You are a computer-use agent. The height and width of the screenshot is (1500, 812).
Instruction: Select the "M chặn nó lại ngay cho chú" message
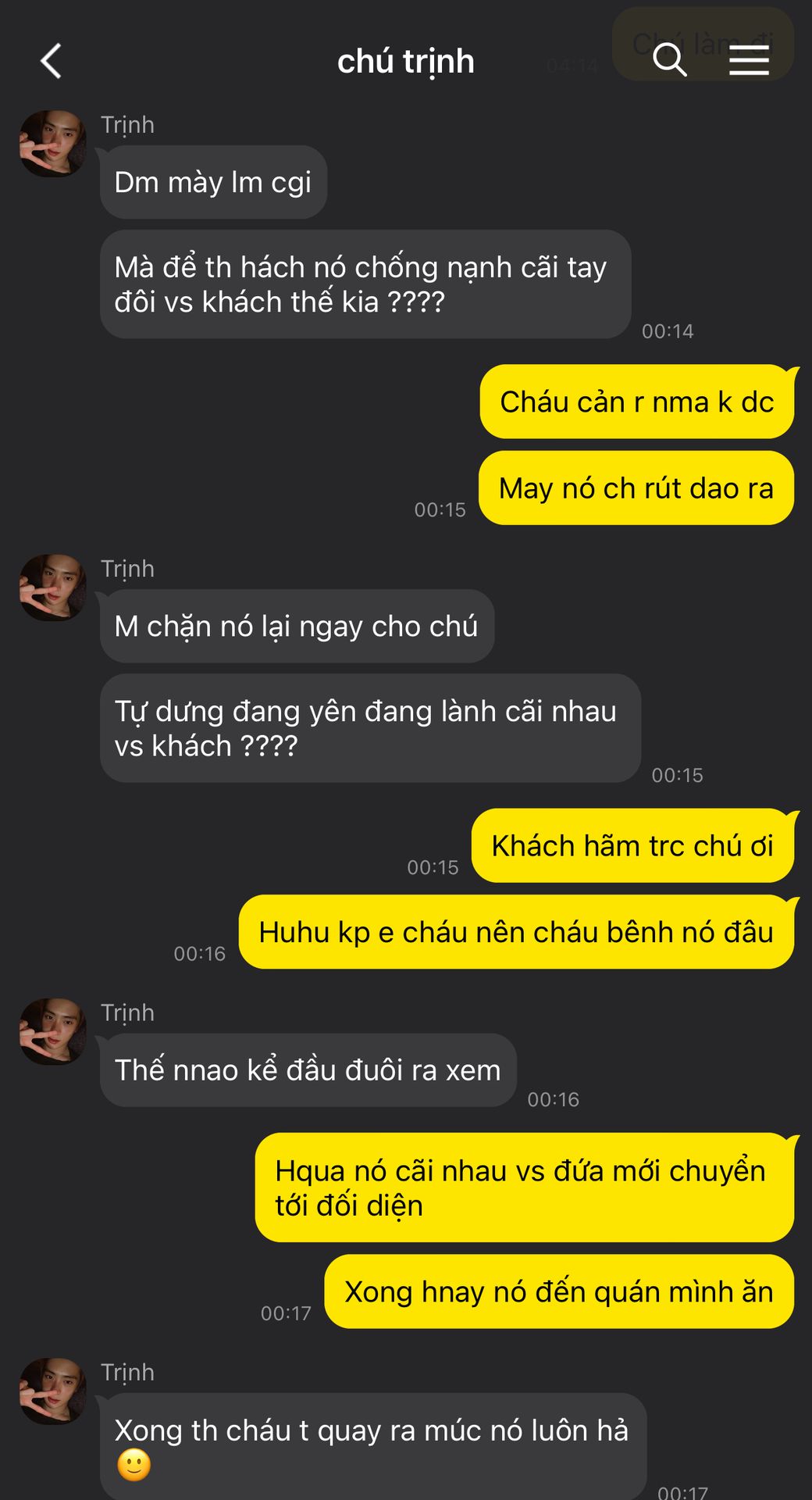(x=297, y=626)
